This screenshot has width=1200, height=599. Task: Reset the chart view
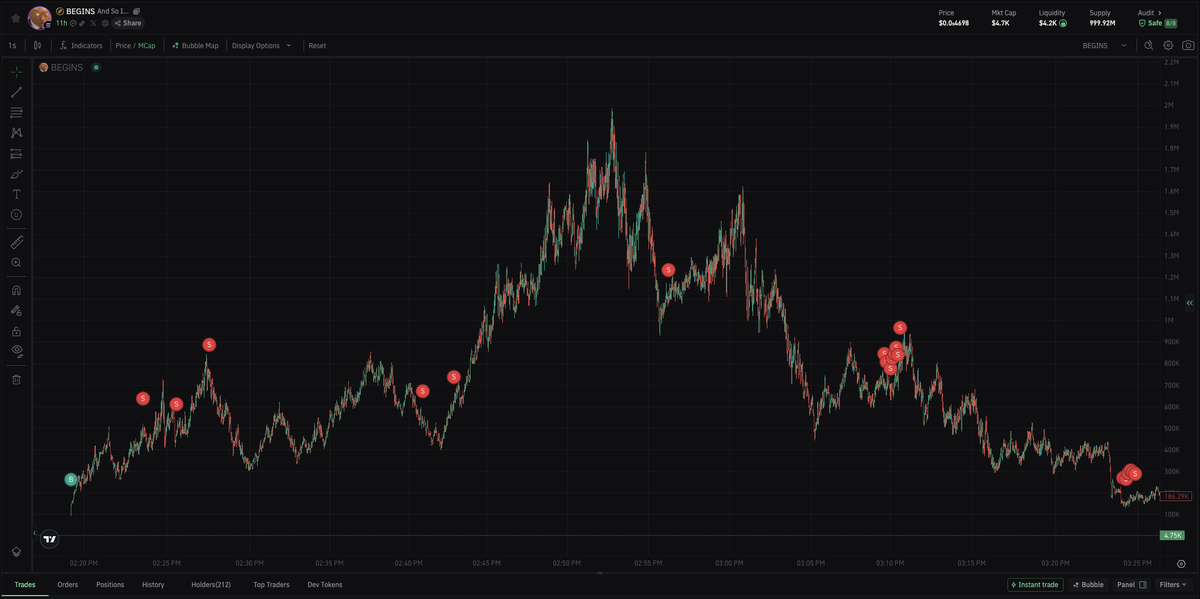pyautogui.click(x=317, y=45)
